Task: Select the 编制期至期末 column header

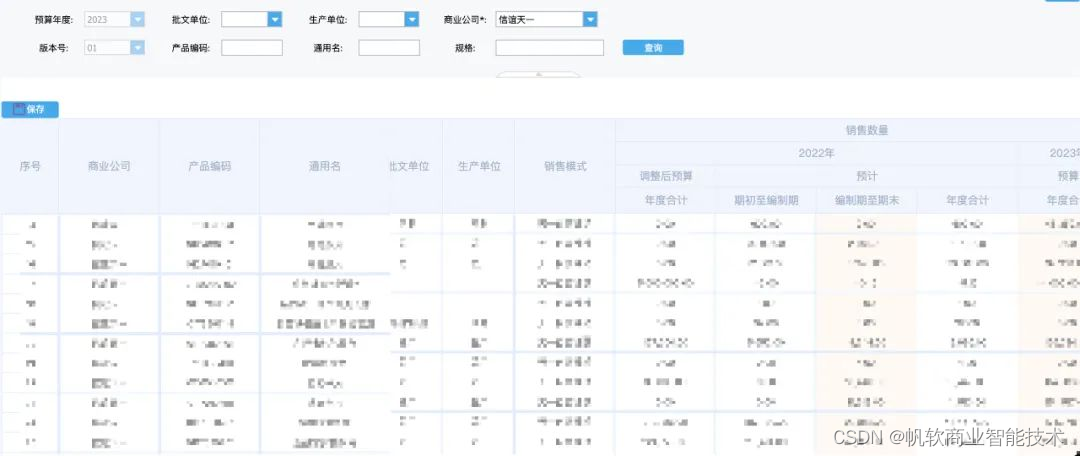Action: [x=866, y=200]
